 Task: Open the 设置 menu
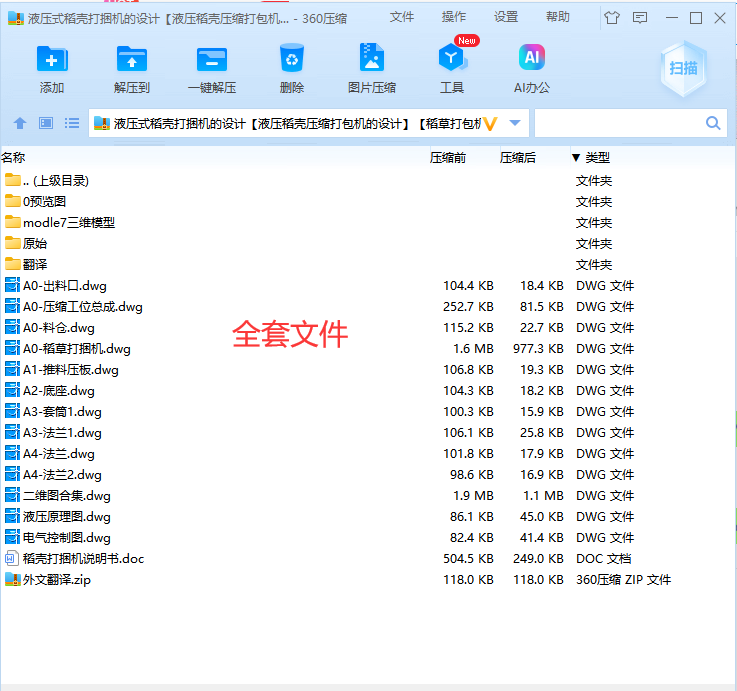click(x=506, y=17)
